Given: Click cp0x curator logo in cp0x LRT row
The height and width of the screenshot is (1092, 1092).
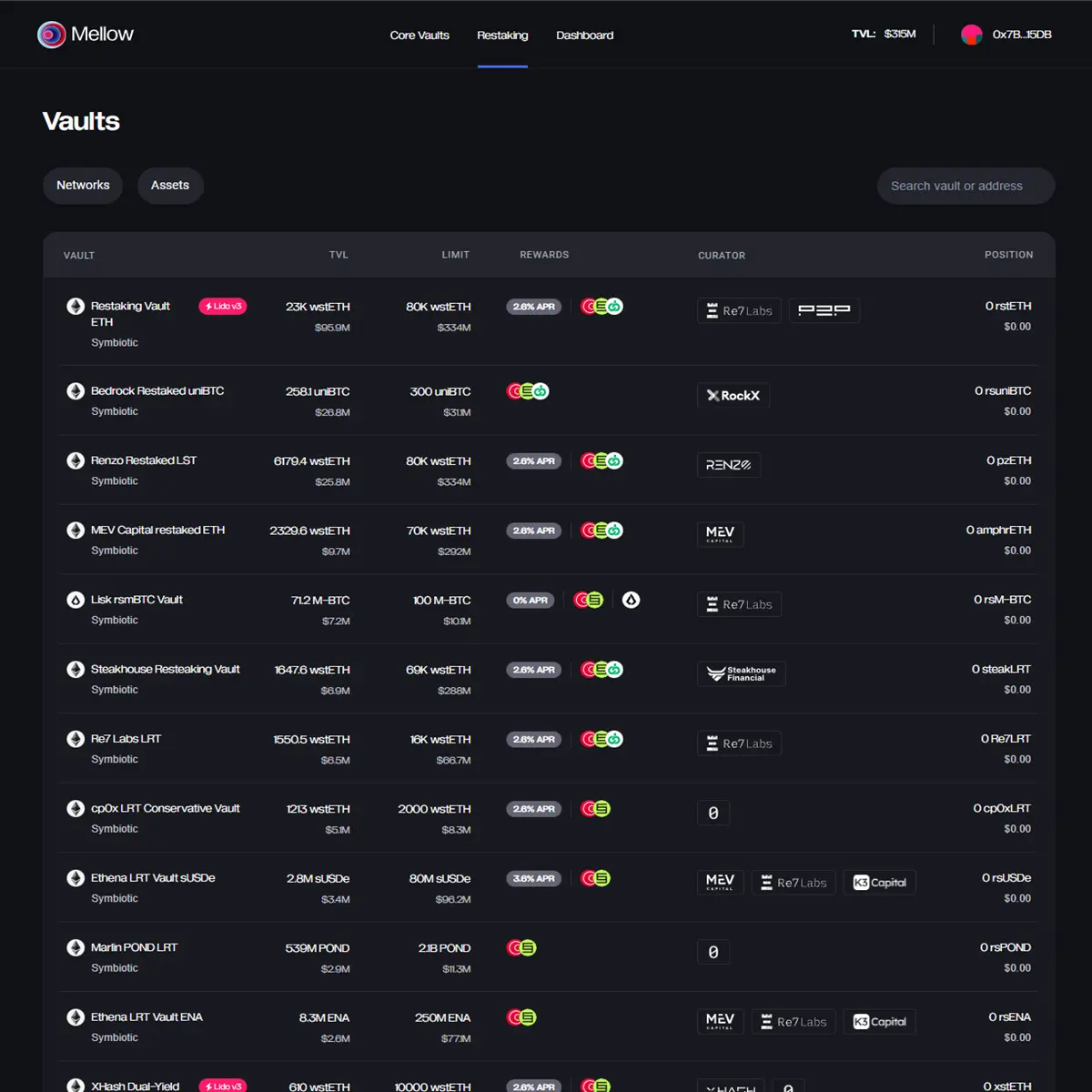Looking at the screenshot, I should [713, 813].
